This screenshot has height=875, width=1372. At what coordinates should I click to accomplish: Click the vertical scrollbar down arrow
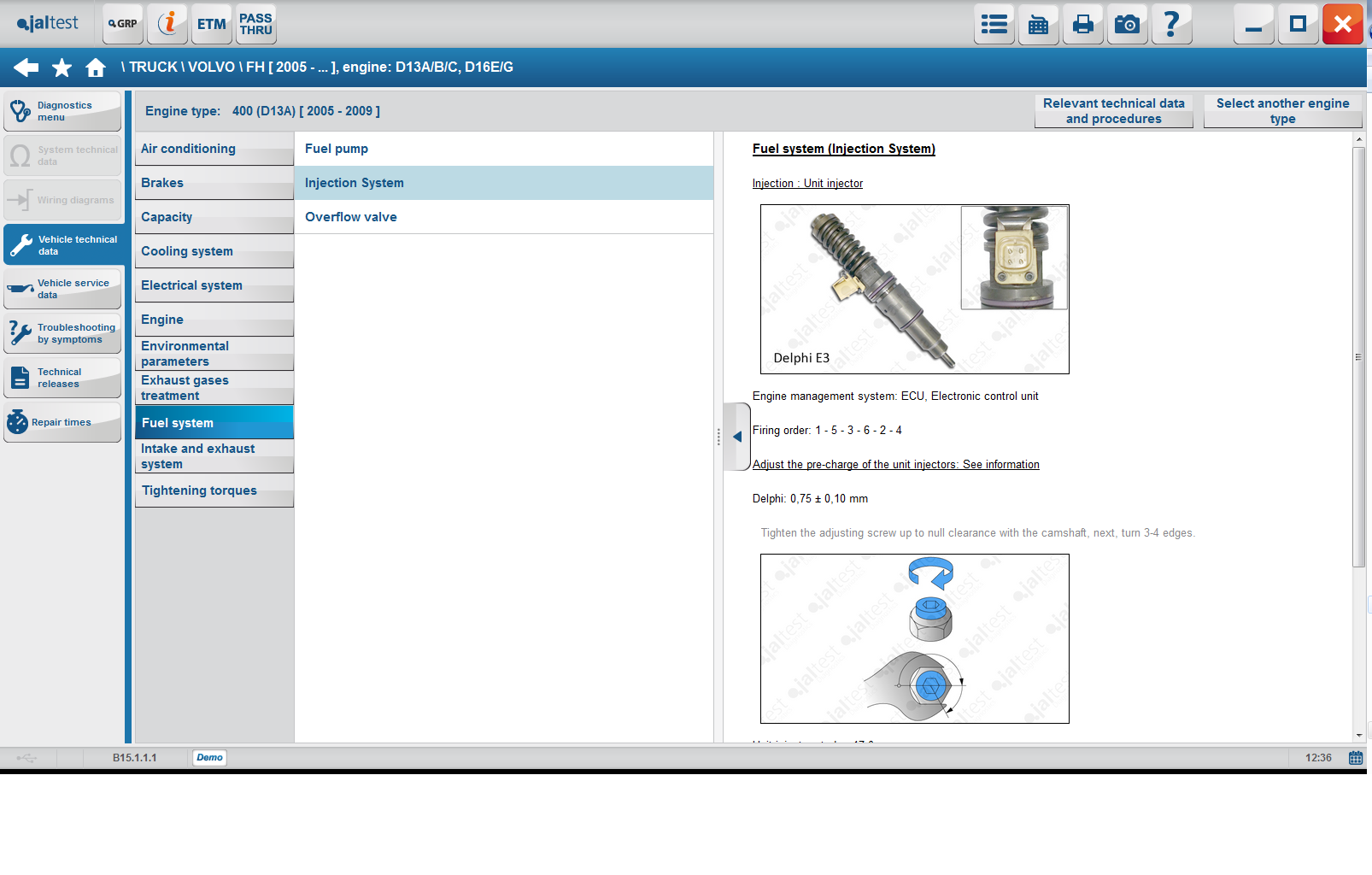(1359, 735)
